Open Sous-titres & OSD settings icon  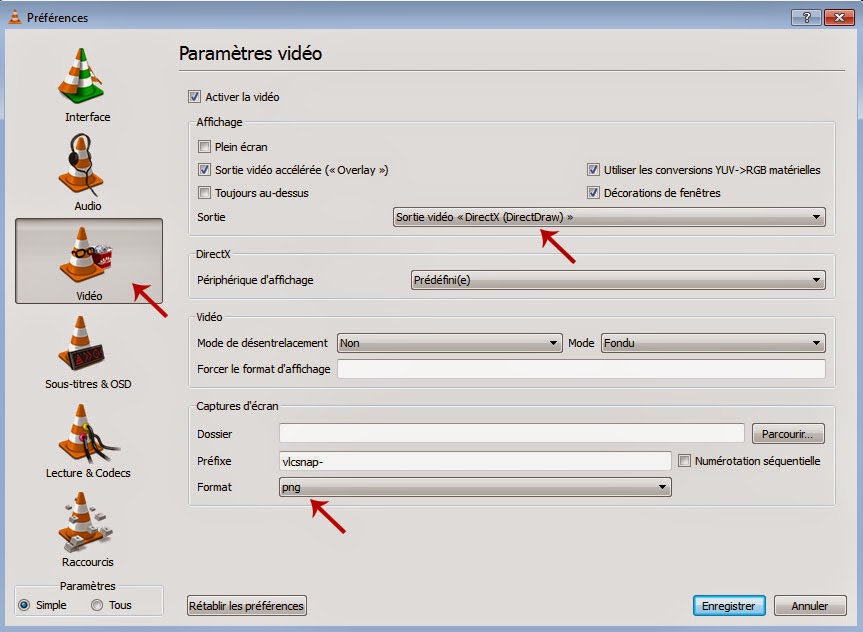[x=81, y=343]
